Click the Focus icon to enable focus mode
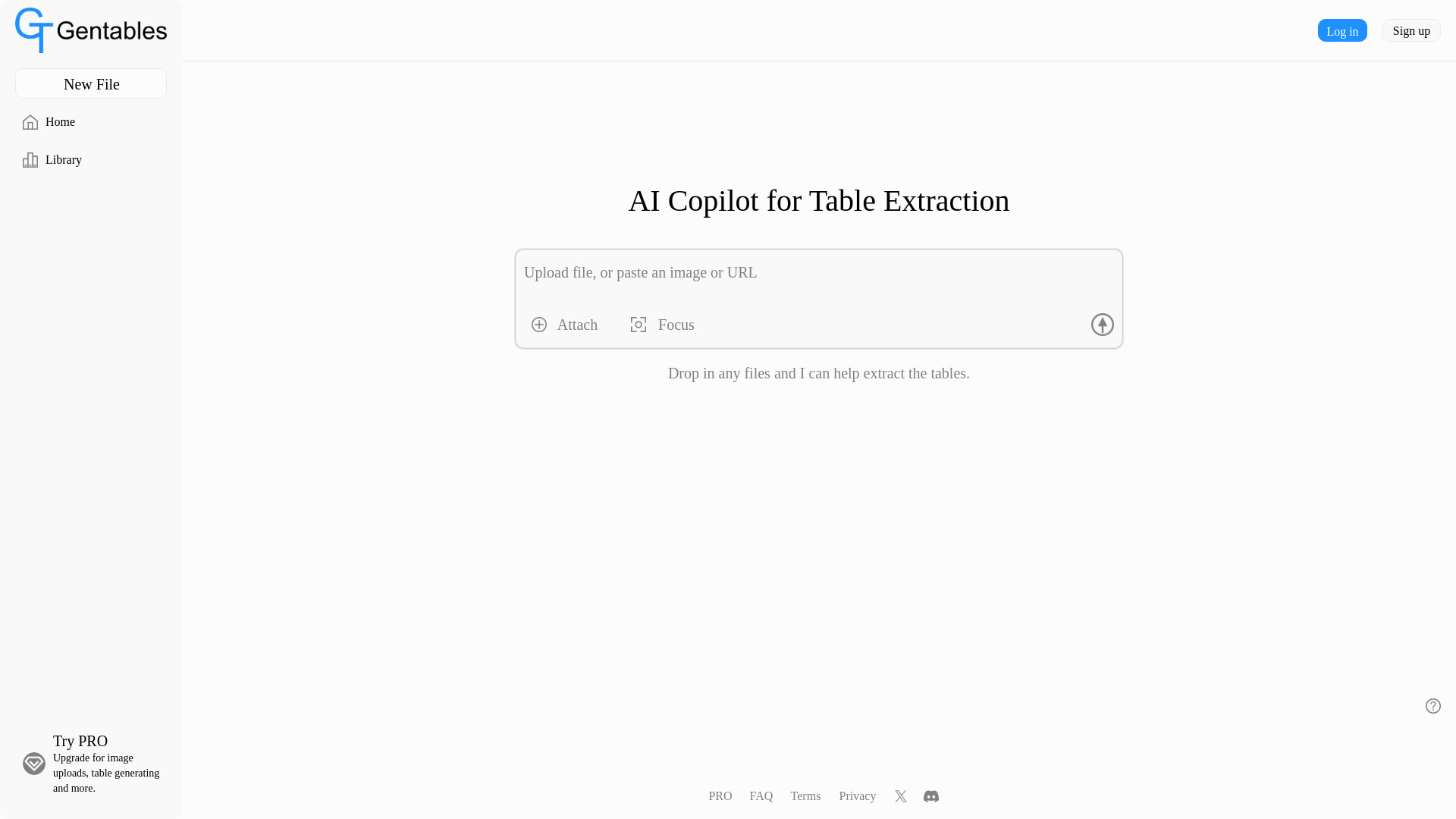Image resolution: width=1456 pixels, height=819 pixels. pos(638,324)
